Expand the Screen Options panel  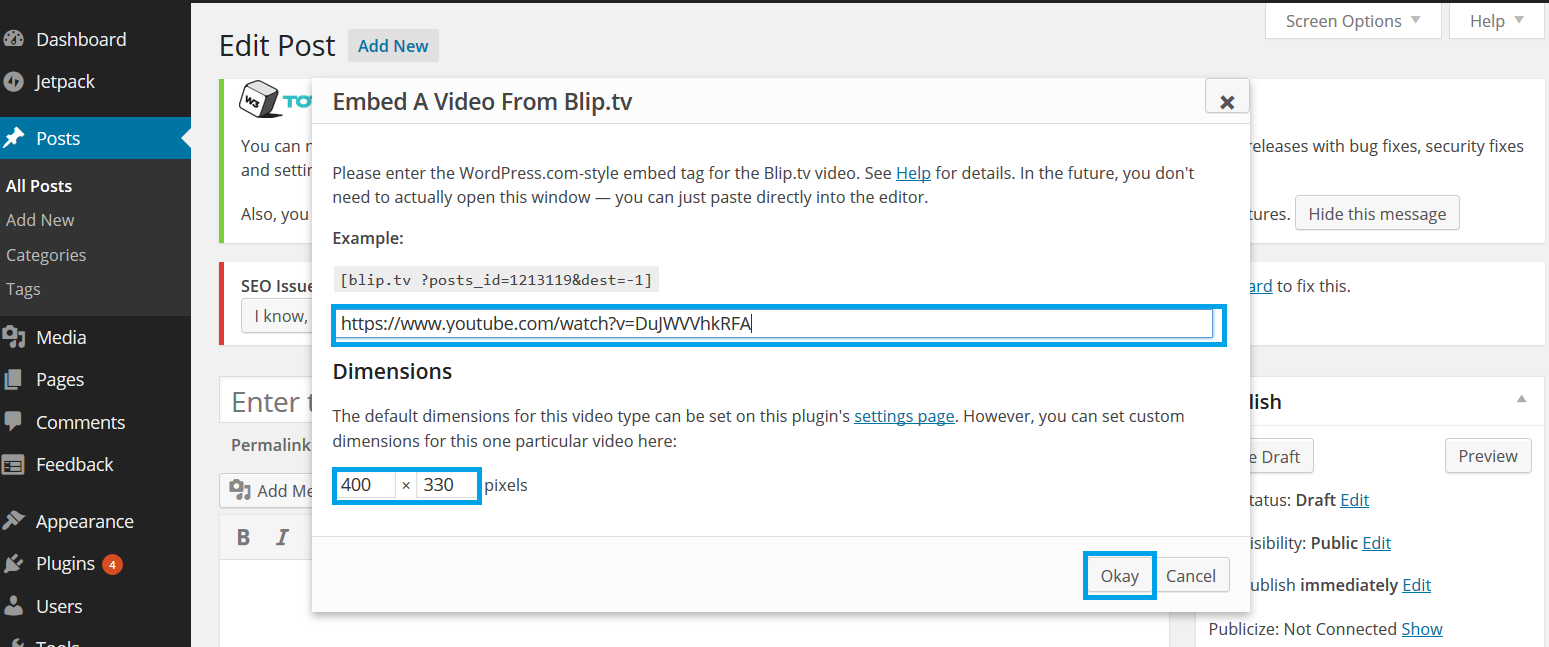[1353, 21]
